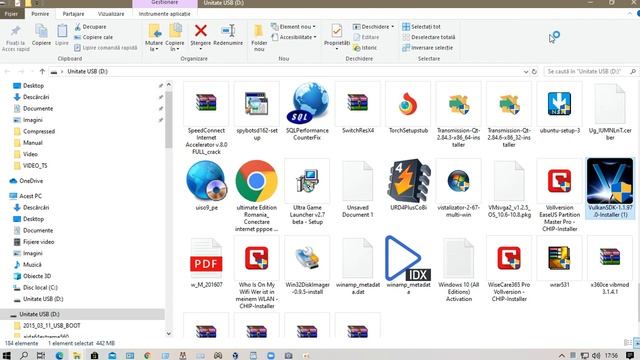Select the SwitchResX4 archive icon
The image size is (640, 360).
[x=358, y=103]
